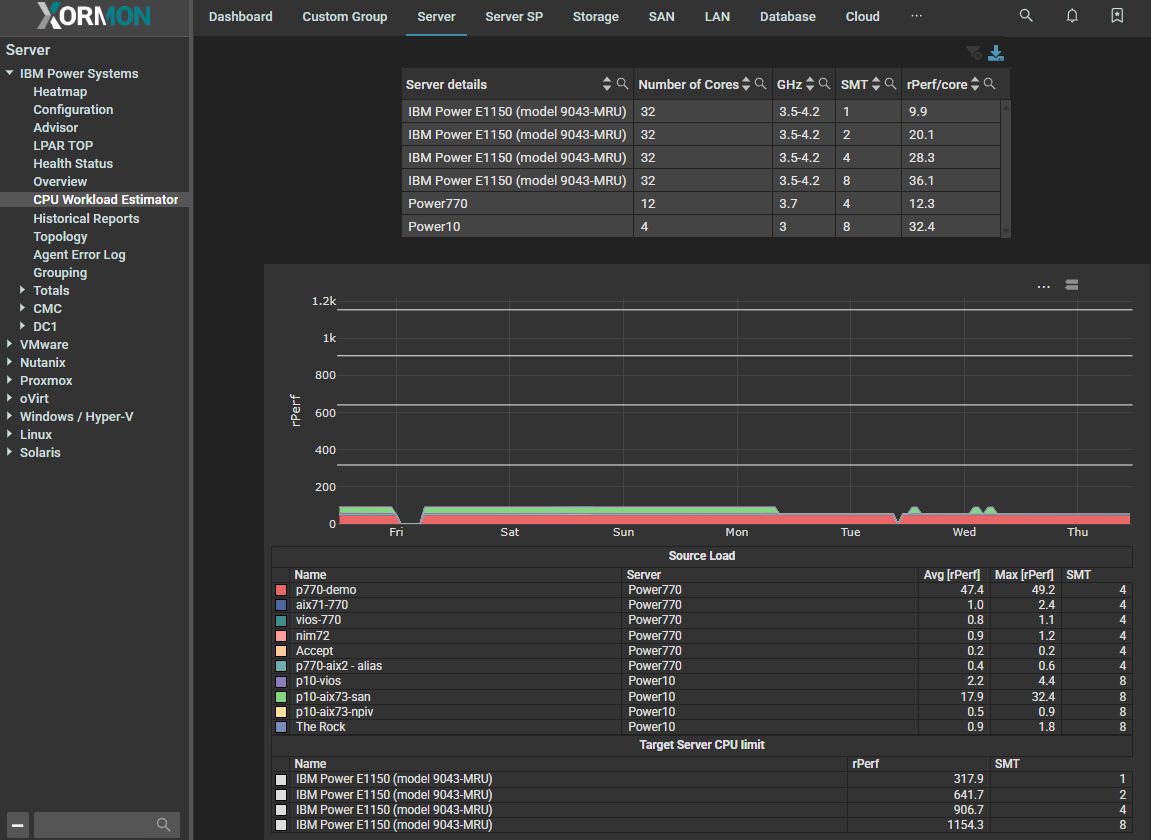Open the Dashboard tab
Screen dimensions: 1151x840
point(240,17)
